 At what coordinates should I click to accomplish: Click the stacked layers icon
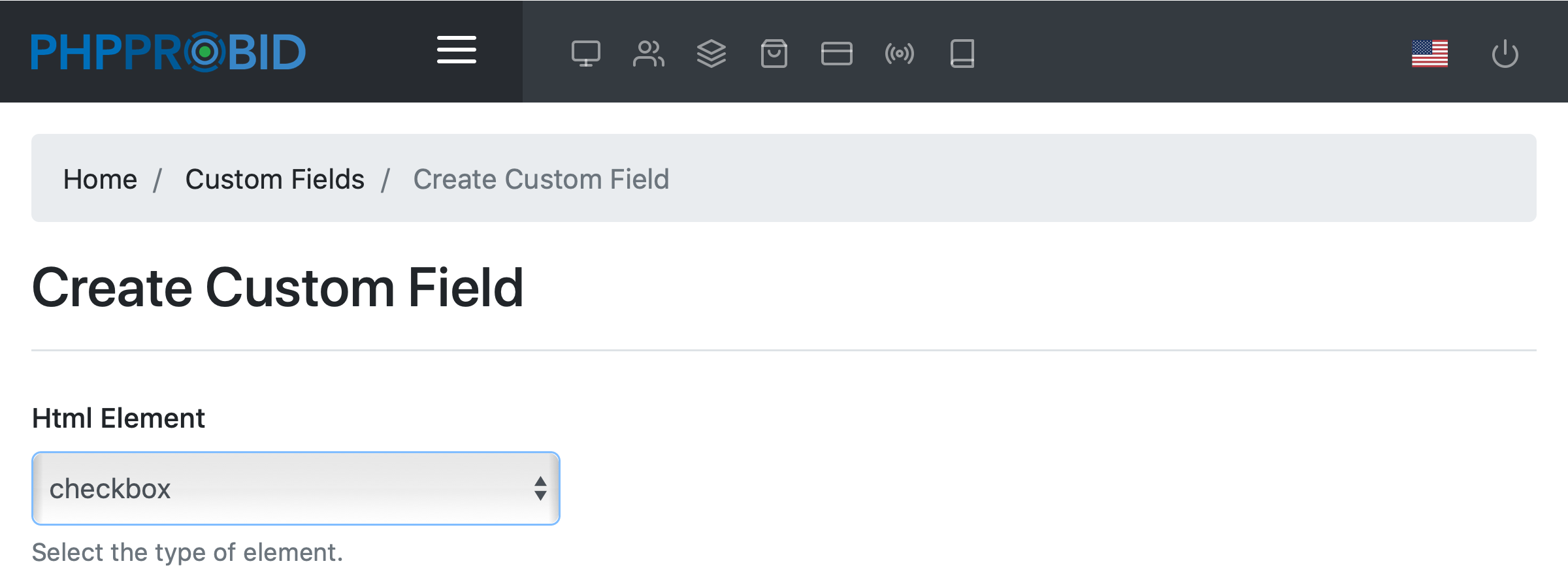711,54
